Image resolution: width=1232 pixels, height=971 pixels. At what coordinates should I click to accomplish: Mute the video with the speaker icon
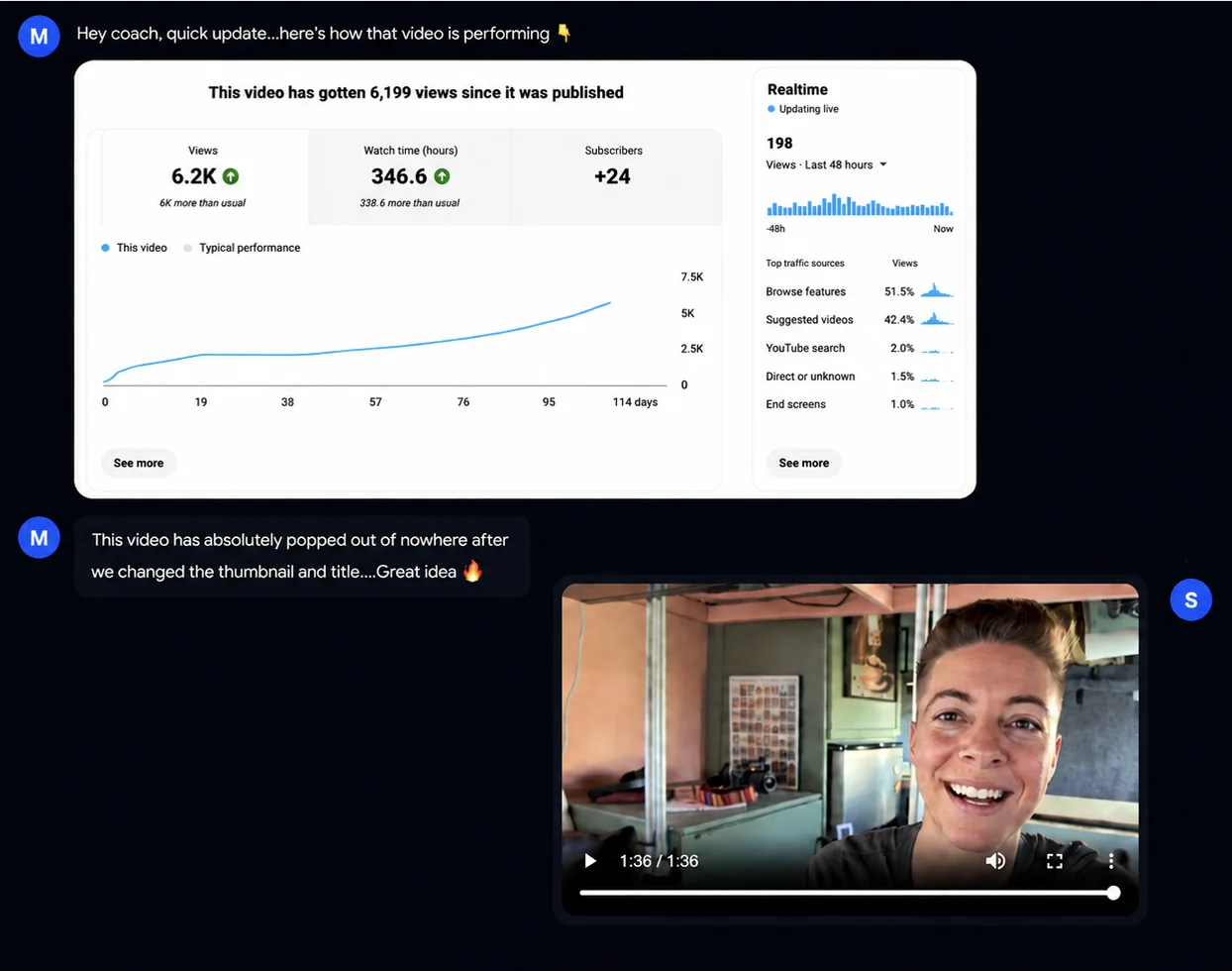[995, 861]
